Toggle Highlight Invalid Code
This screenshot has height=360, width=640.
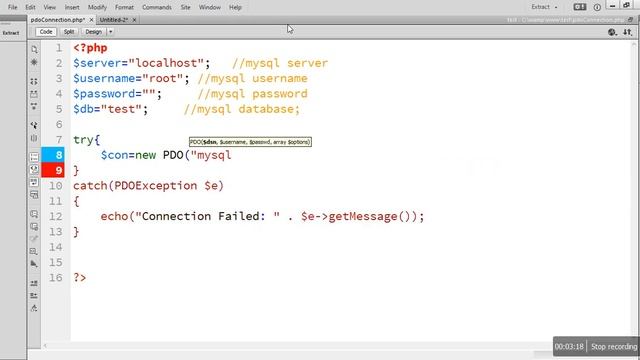coord(34,169)
